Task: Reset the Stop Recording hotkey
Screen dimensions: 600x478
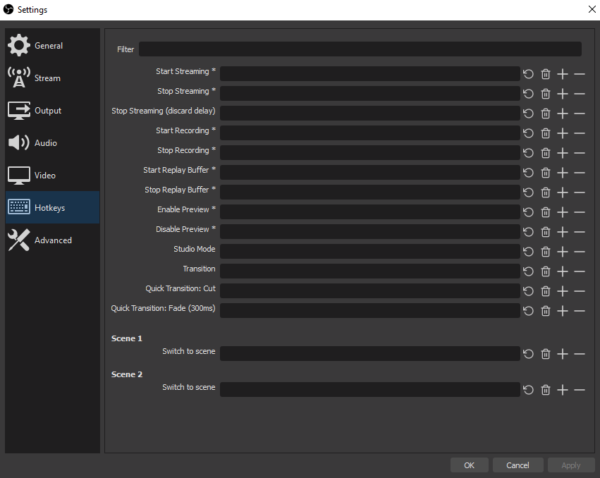Action: pos(528,153)
